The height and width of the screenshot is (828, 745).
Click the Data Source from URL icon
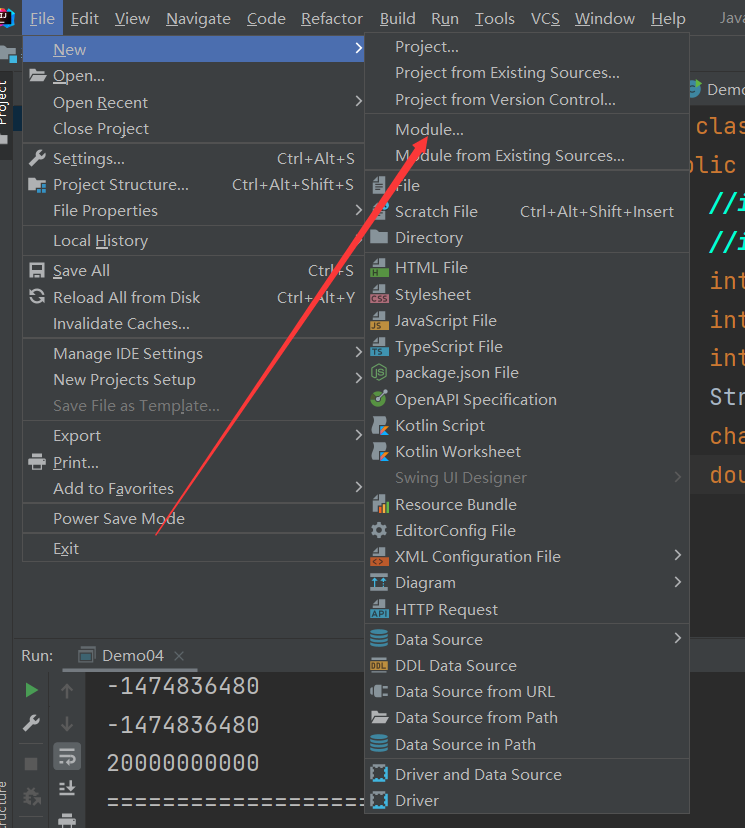coord(379,691)
